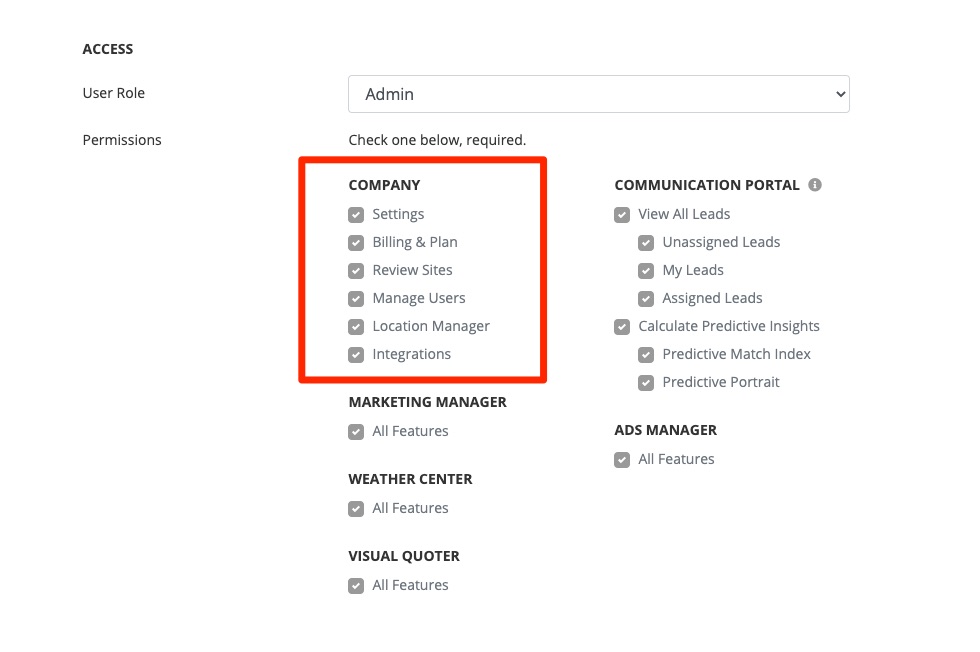Click the Admin role select arrow
The width and height of the screenshot is (980, 652).
839,94
